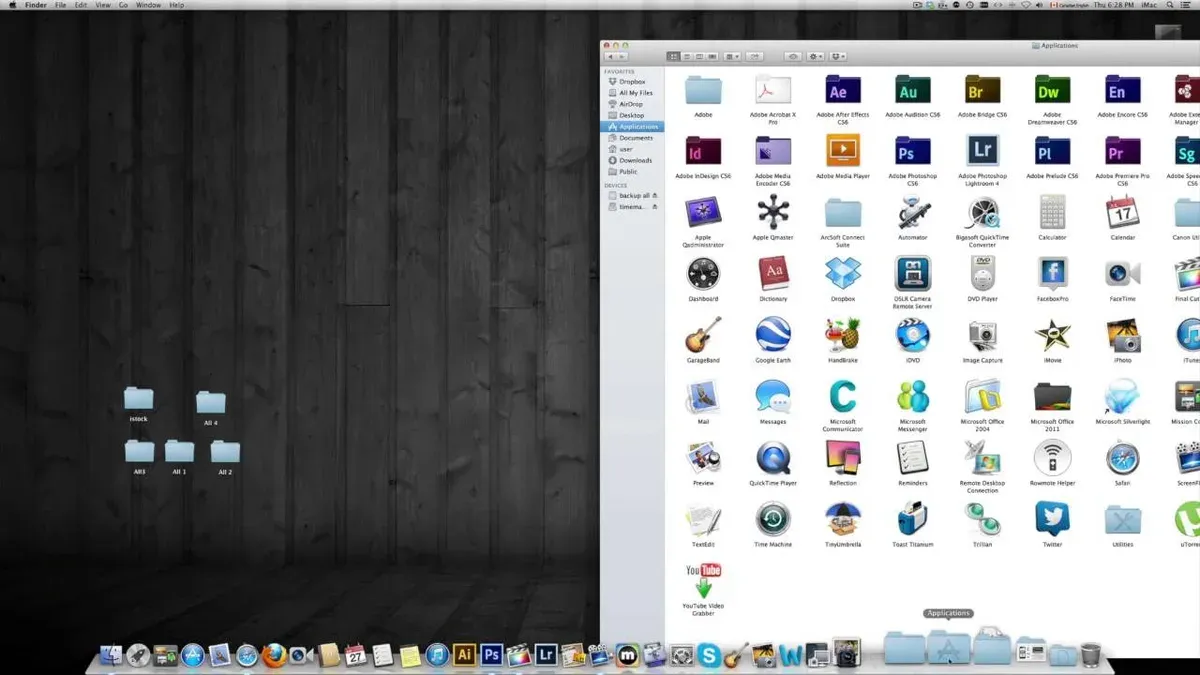1200x675 pixels.
Task: Select AirDrop in the sidebar
Action: (632, 104)
